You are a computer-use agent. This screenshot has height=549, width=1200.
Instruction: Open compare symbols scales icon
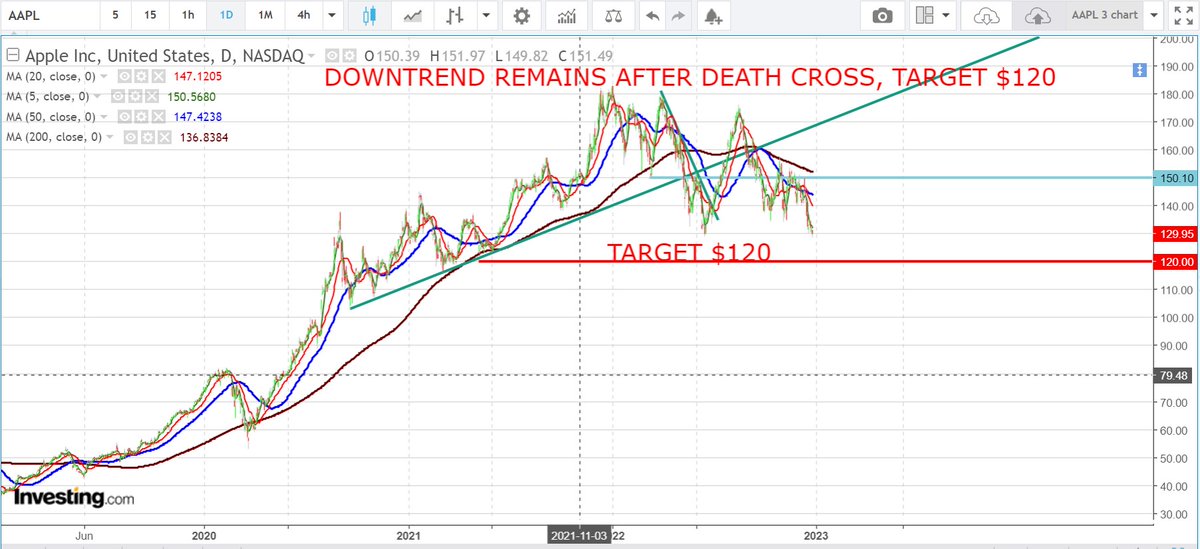point(612,16)
